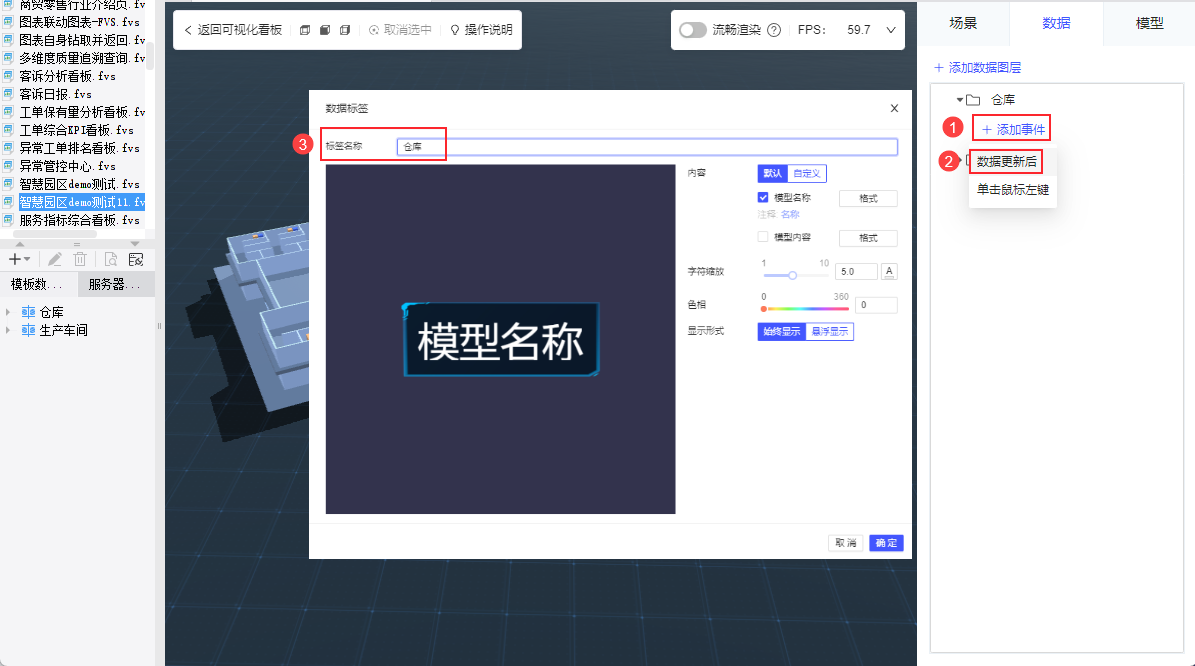The width and height of the screenshot is (1195, 666).
Task: Click the pencil edit dataset icon
Action: click(x=54, y=259)
